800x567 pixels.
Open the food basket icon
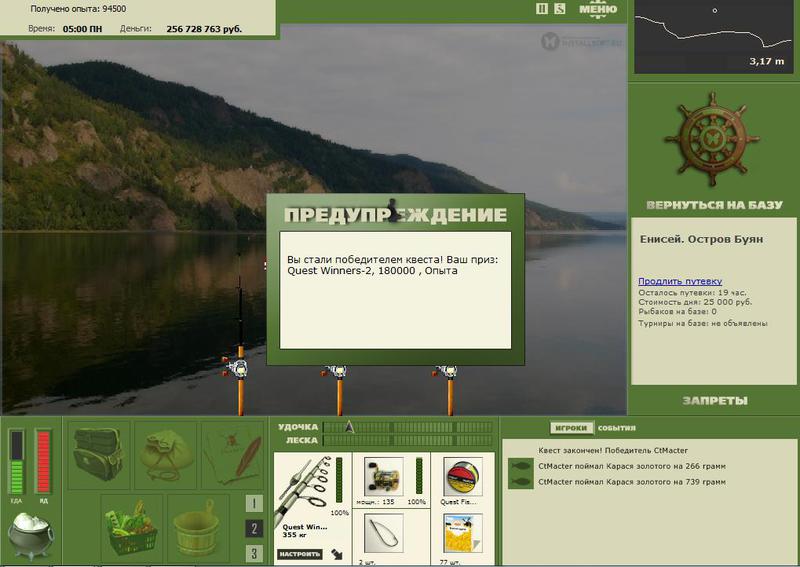pos(132,528)
